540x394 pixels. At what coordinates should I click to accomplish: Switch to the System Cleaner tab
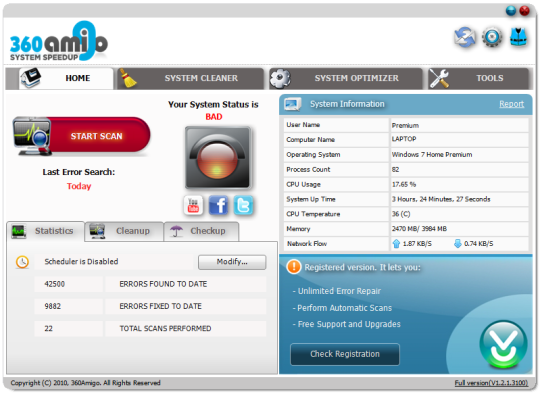(x=190, y=79)
